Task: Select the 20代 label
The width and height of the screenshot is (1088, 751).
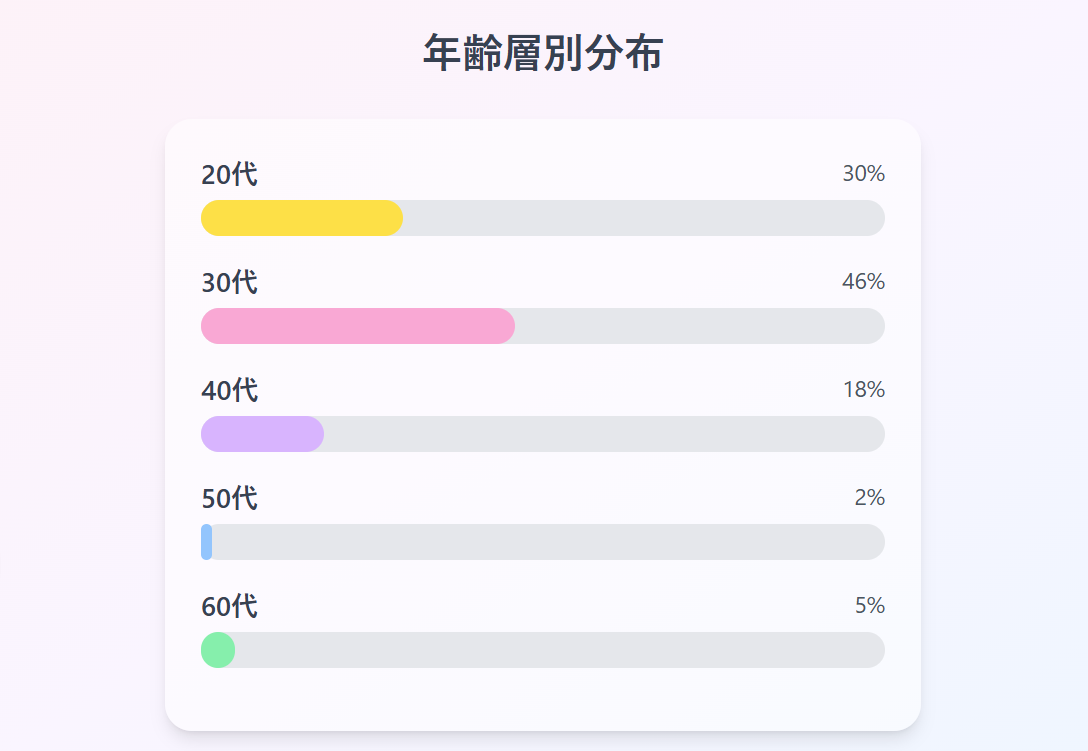Action: (x=229, y=175)
